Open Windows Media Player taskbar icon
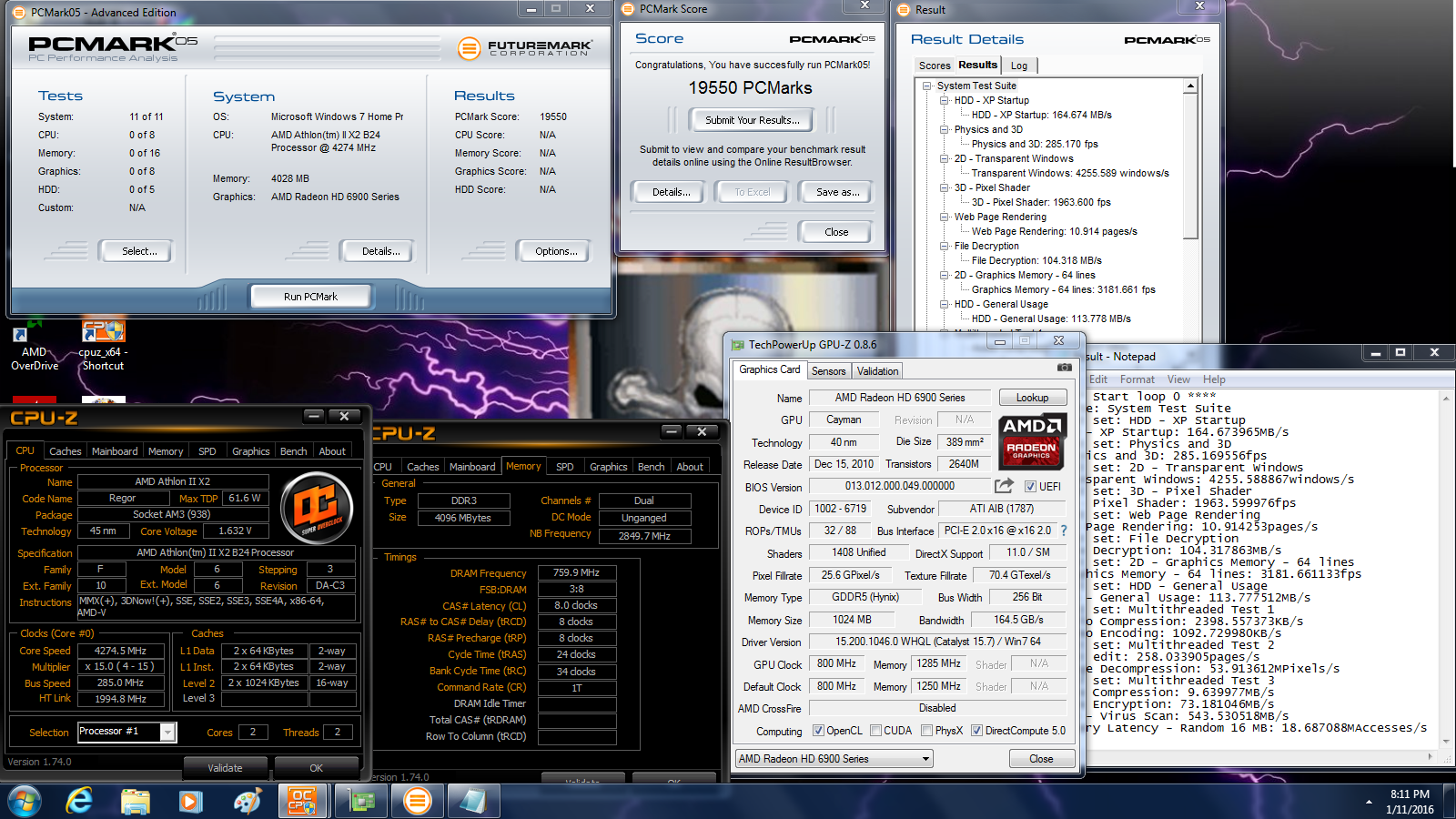Screen dimensions: 1456x819 point(190,801)
